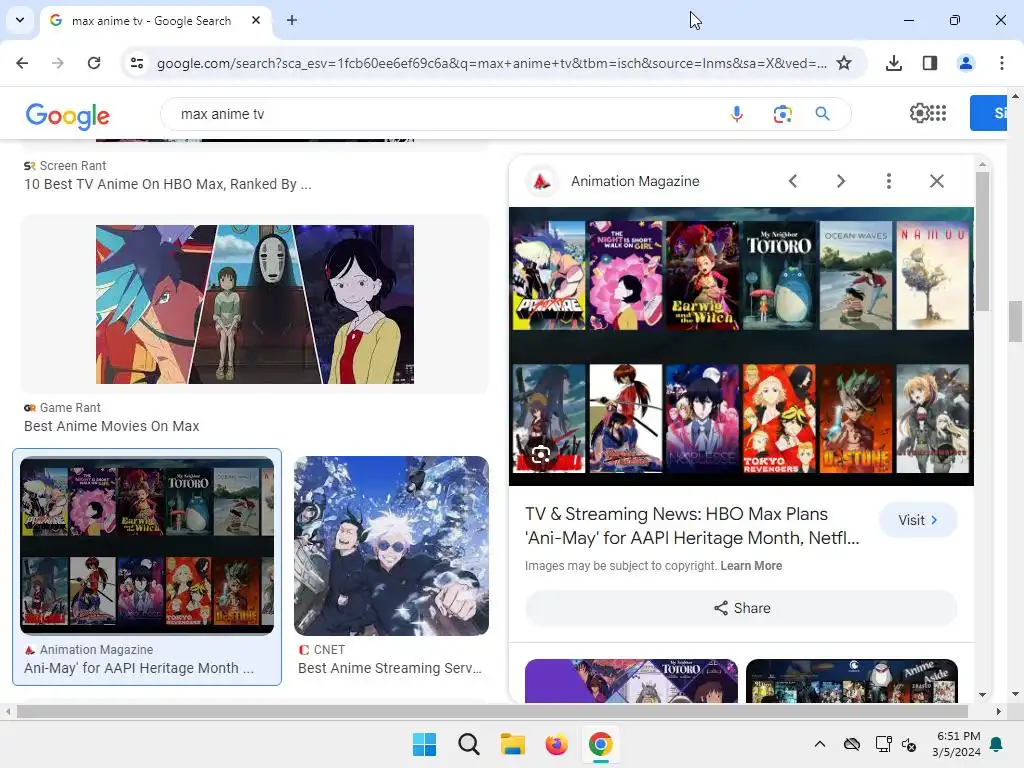Click the max anime tv search box
The image size is (1024, 768).
pyautogui.click(x=444, y=114)
